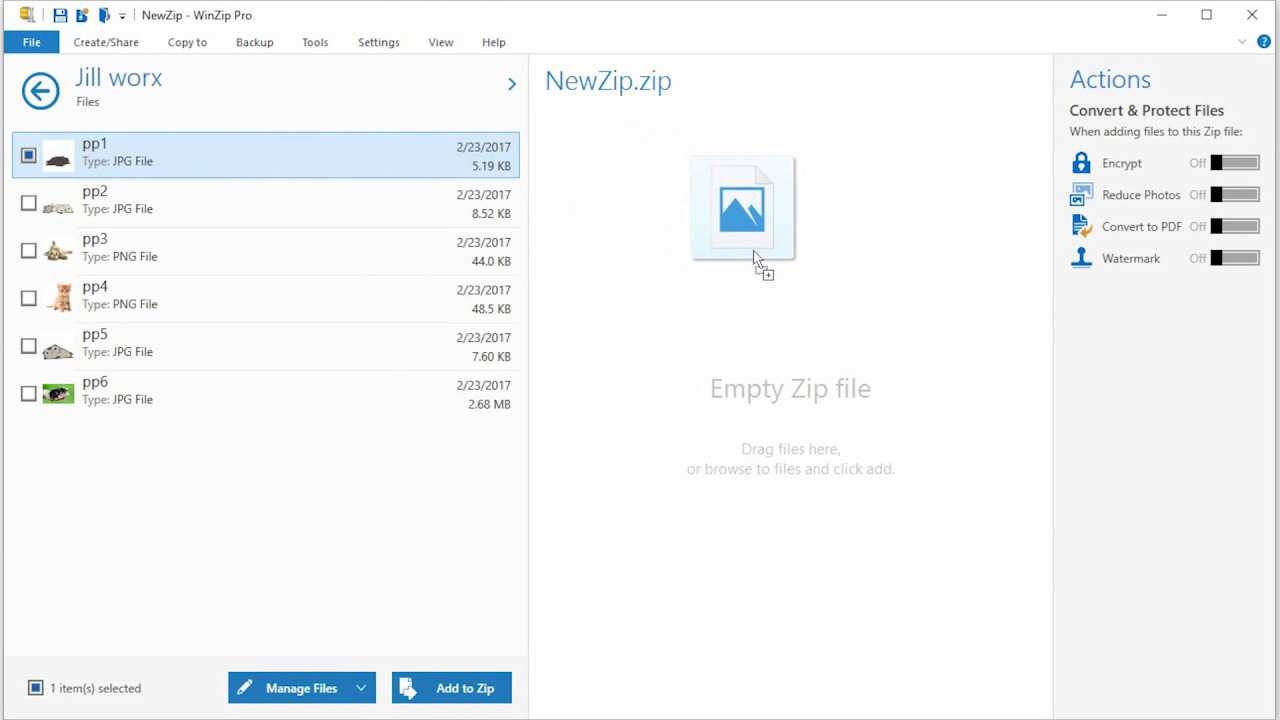Enable the Watermark switch
Image resolution: width=1280 pixels, height=720 pixels.
point(1235,258)
